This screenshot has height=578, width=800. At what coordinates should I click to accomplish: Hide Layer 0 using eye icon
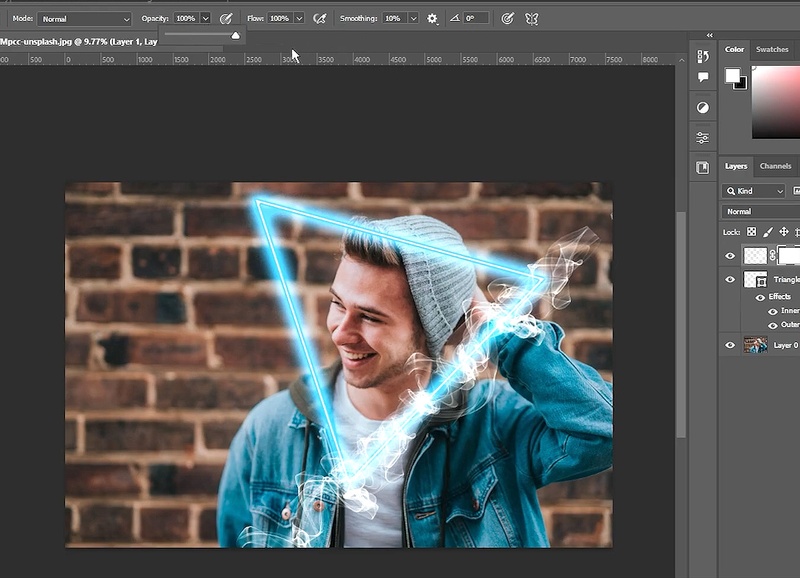[x=730, y=345]
